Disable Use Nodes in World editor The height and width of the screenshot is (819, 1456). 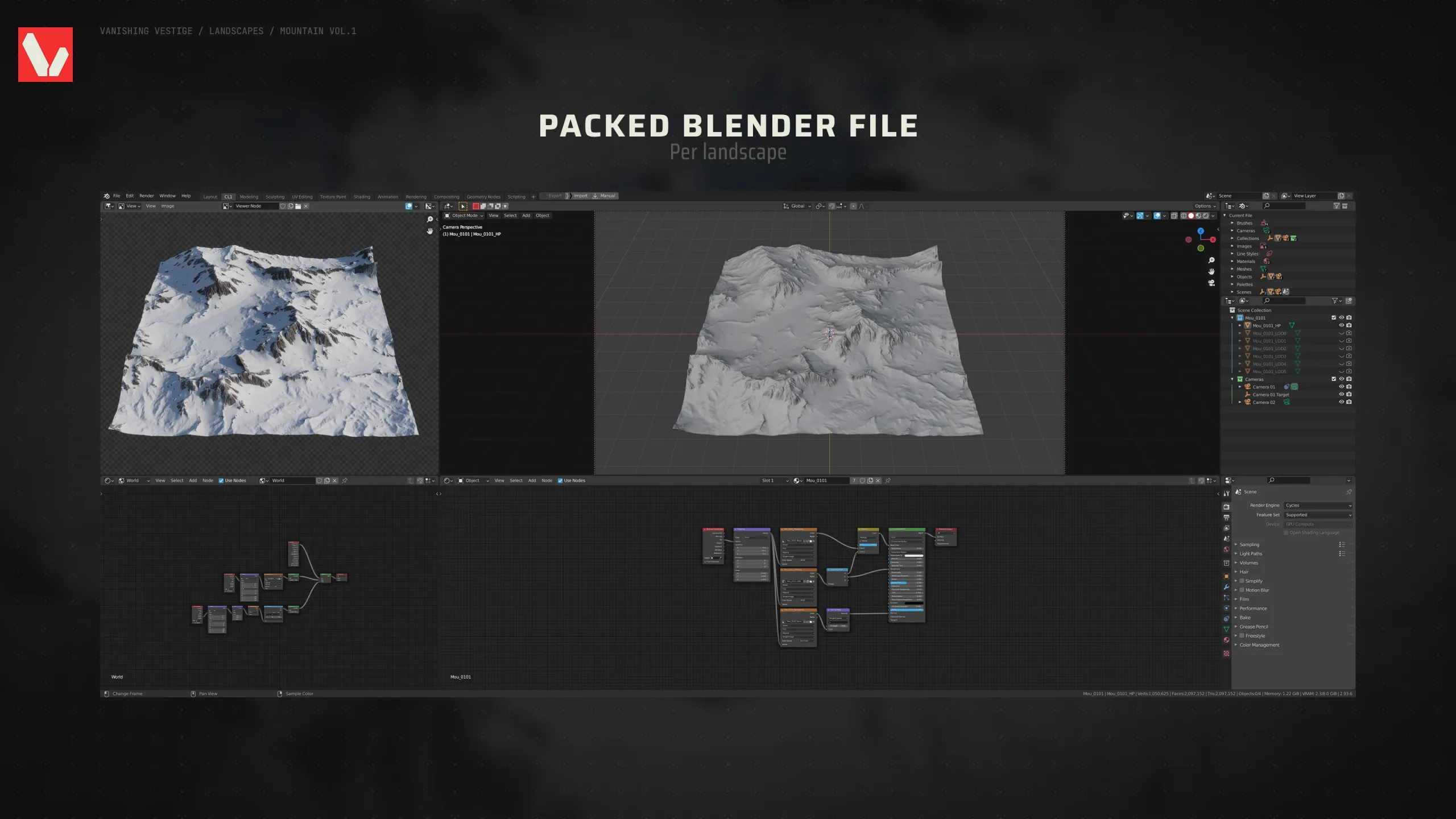point(221,481)
